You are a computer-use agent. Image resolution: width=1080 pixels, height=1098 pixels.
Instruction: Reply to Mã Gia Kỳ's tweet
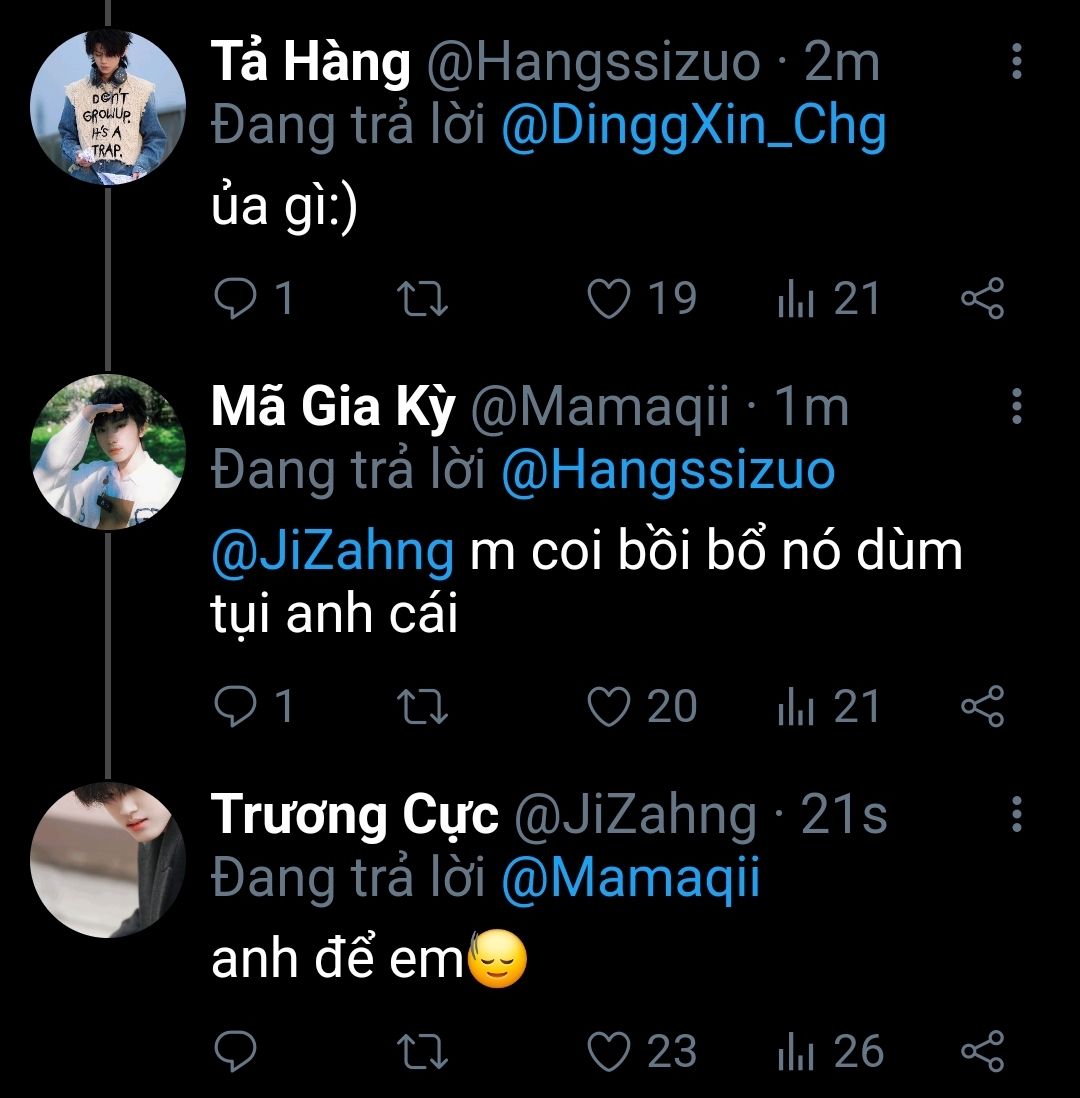pos(236,707)
